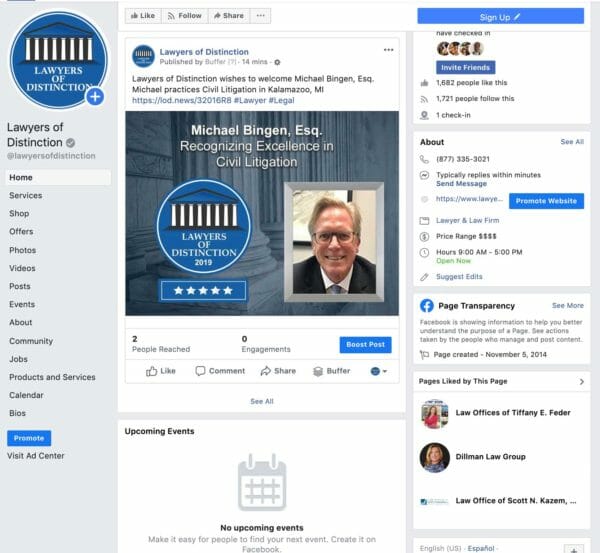Click the blue Promote button
Image resolution: width=600 pixels, height=553 pixels.
29,438
